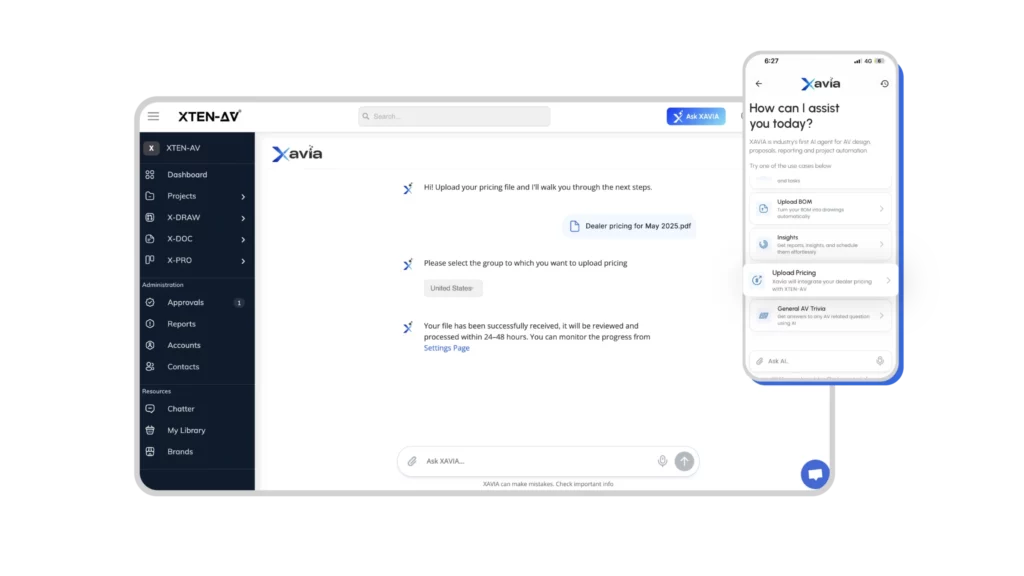Open the blue chat support bubble
Image resolution: width=1024 pixels, height=576 pixels.
(815, 474)
